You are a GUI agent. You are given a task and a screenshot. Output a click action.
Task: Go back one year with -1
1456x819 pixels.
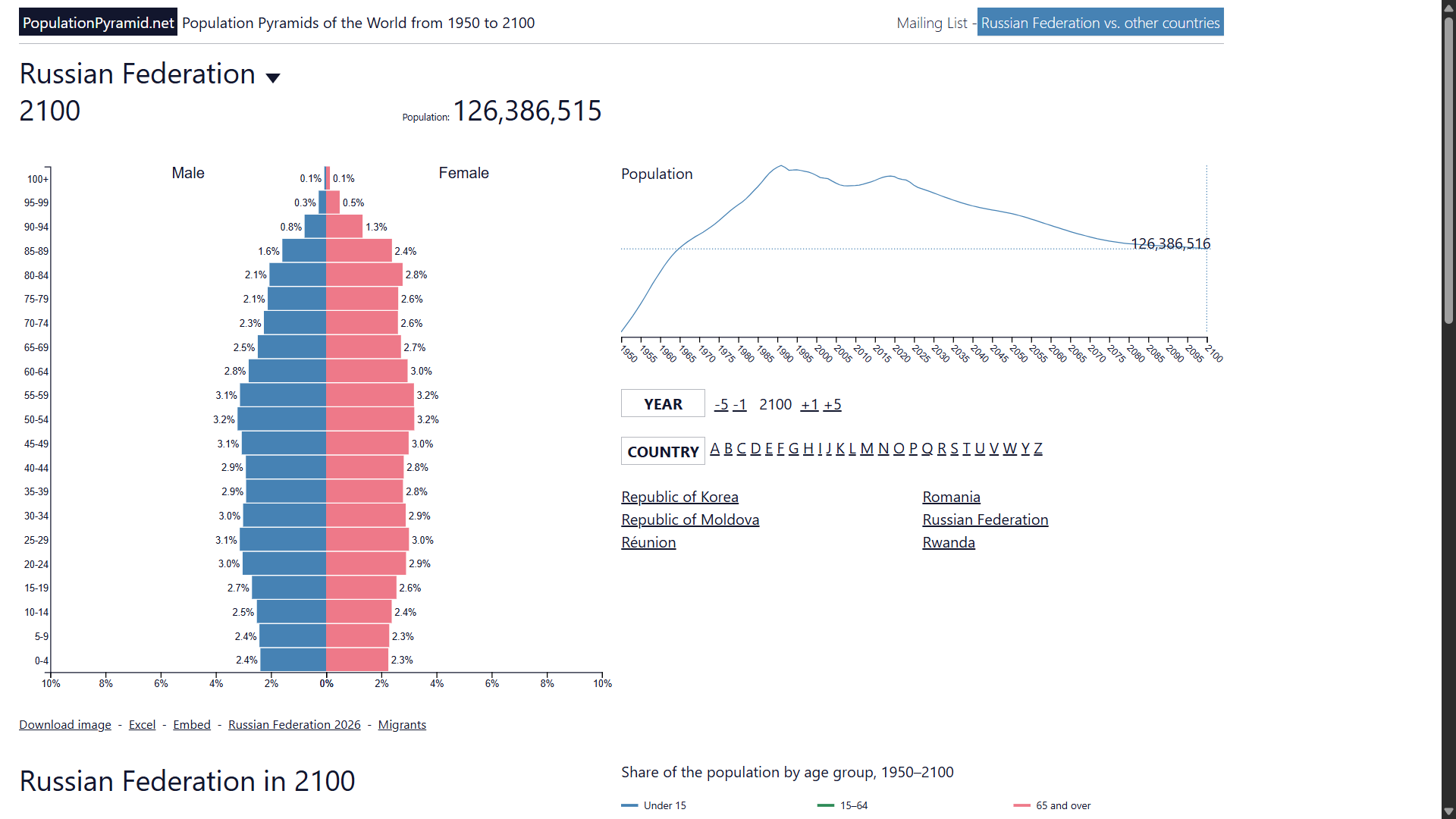pyautogui.click(x=740, y=404)
